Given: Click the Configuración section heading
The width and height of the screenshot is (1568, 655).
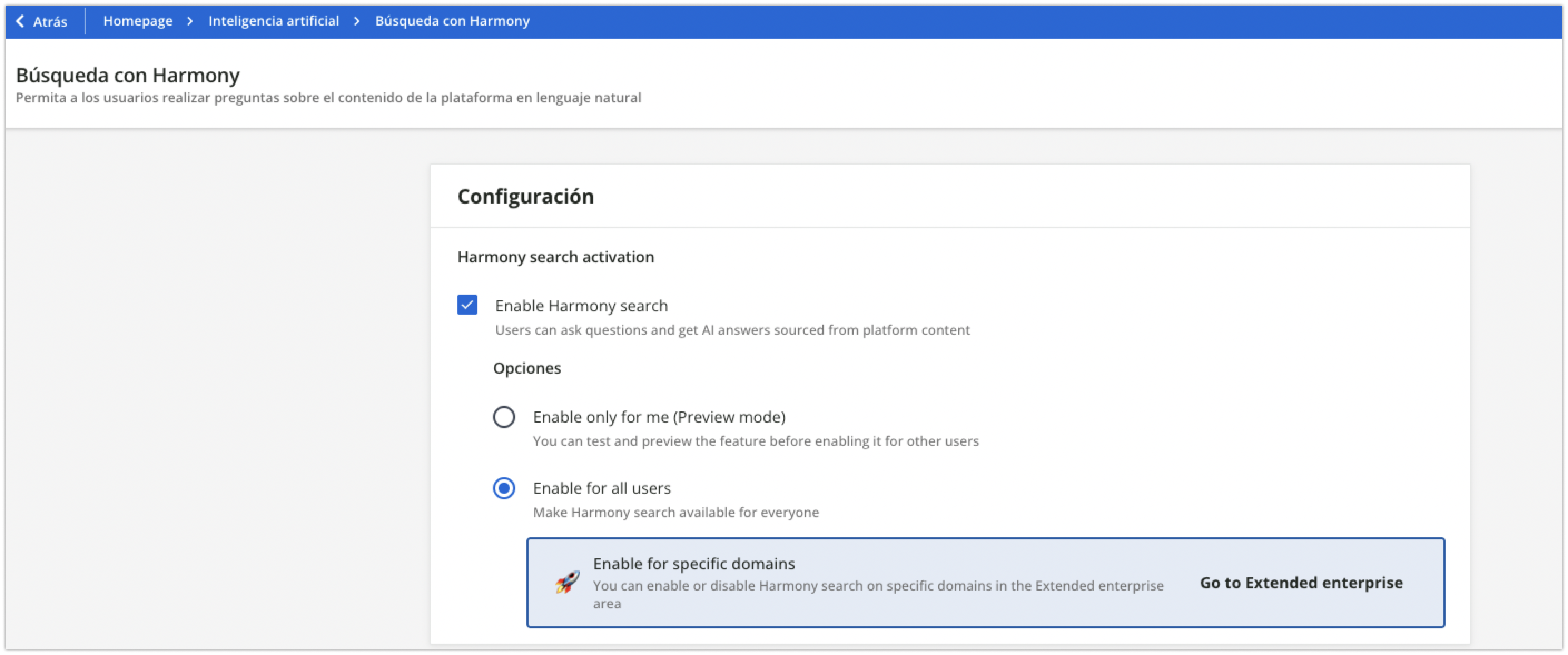Looking at the screenshot, I should pyautogui.click(x=525, y=196).
